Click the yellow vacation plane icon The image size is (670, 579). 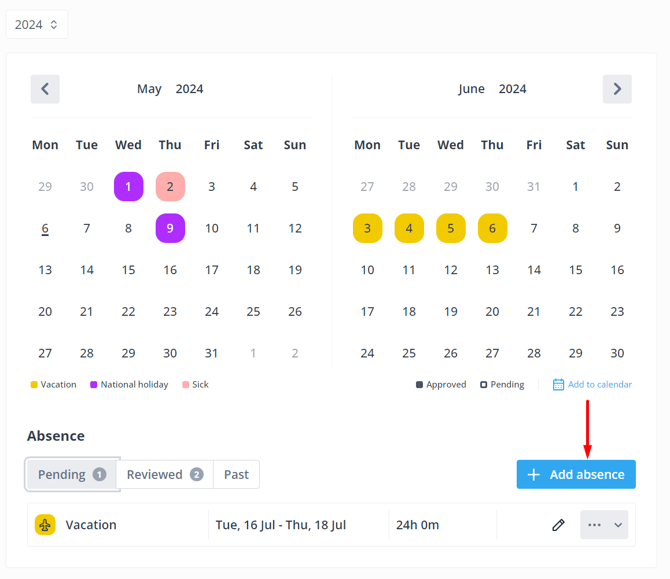(x=45, y=525)
